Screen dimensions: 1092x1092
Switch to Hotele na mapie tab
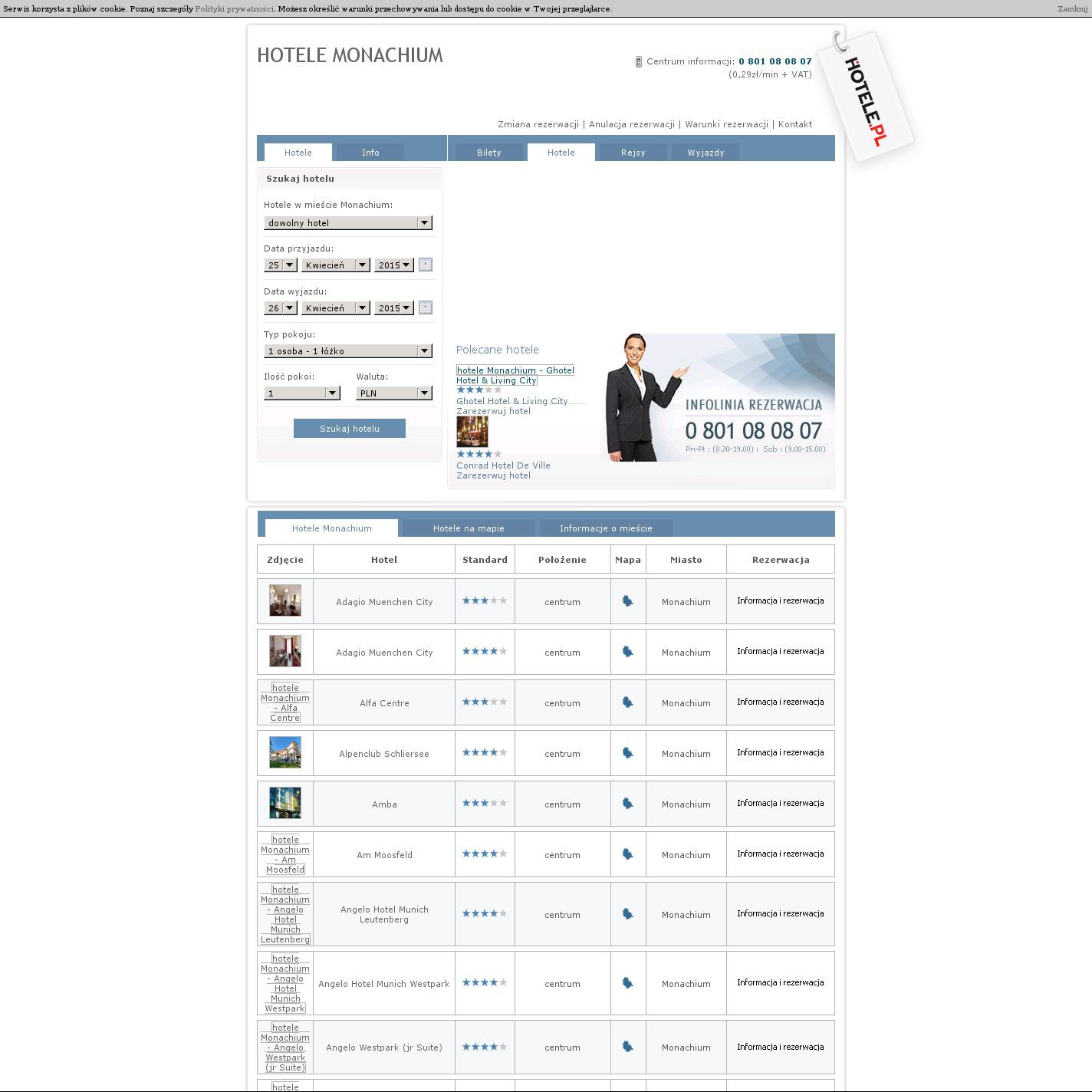pyautogui.click(x=469, y=528)
